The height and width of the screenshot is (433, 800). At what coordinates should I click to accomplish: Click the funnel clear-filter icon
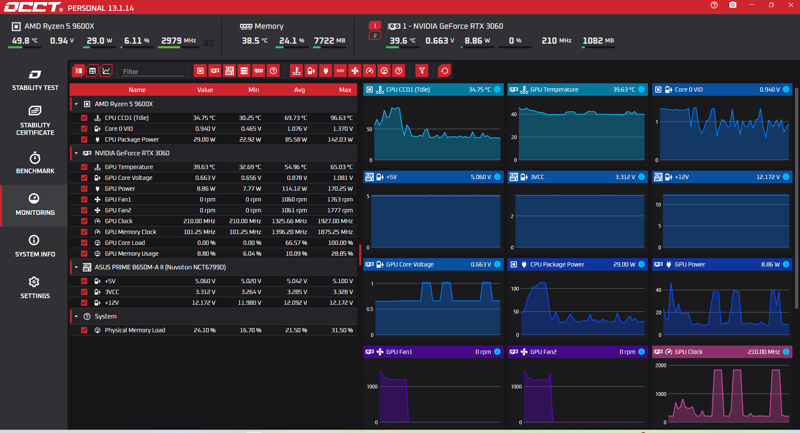tap(422, 71)
